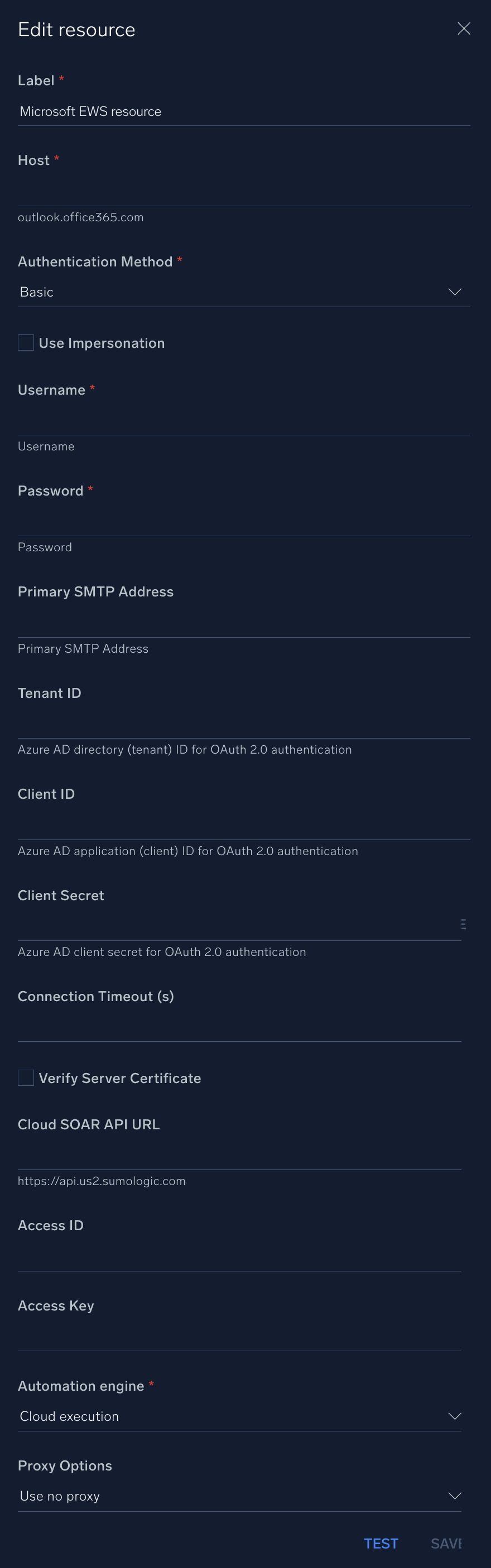
Task: Enable Verify Server Certificate
Action: click(x=26, y=1077)
